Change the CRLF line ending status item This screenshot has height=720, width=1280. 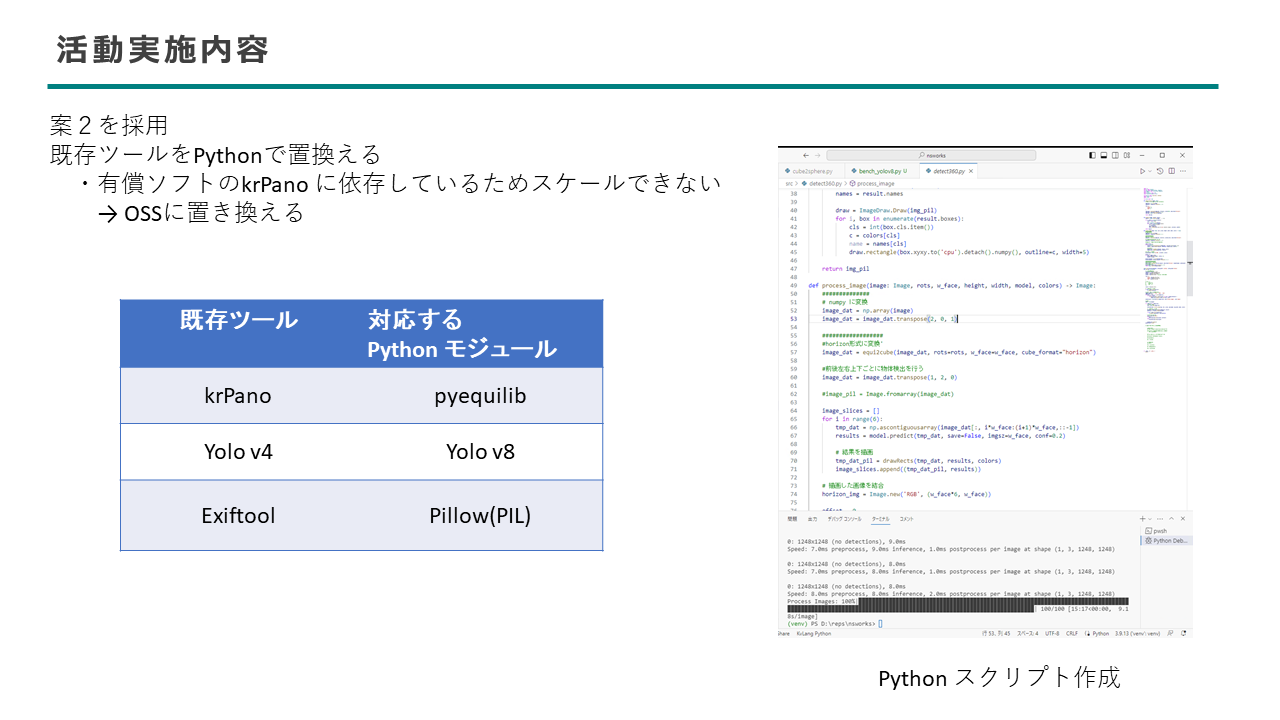coord(1072,633)
